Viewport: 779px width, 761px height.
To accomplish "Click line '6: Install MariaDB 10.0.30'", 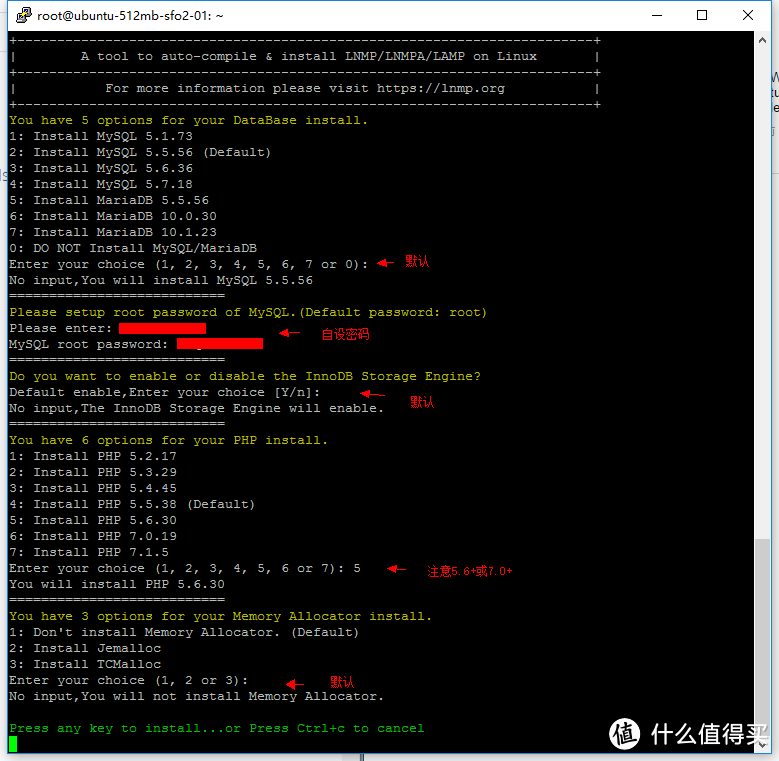I will 113,216.
